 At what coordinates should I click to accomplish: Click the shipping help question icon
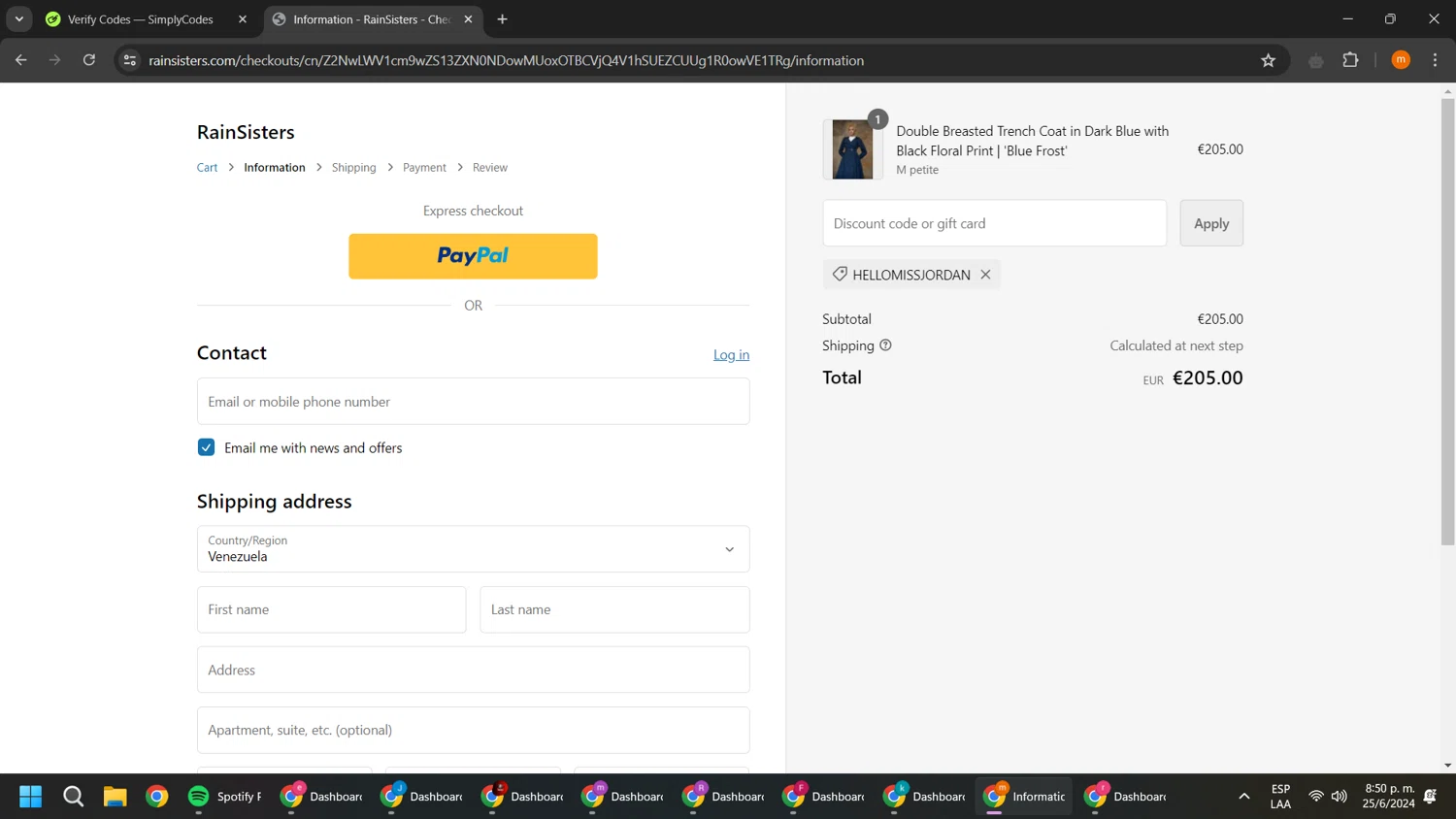pyautogui.click(x=885, y=345)
